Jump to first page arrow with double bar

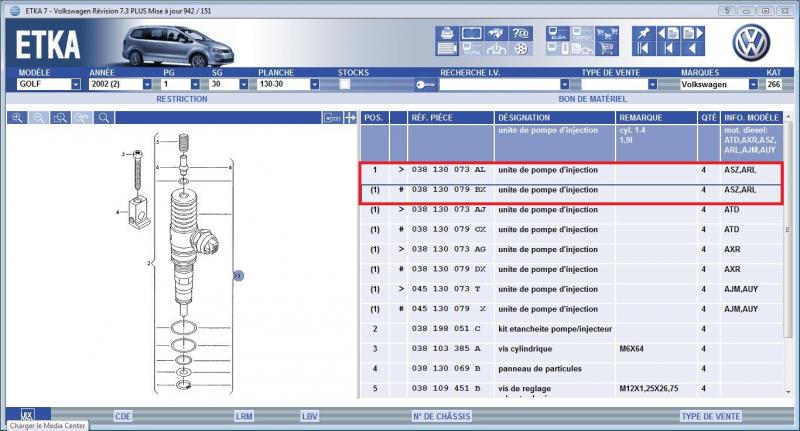click(644, 48)
